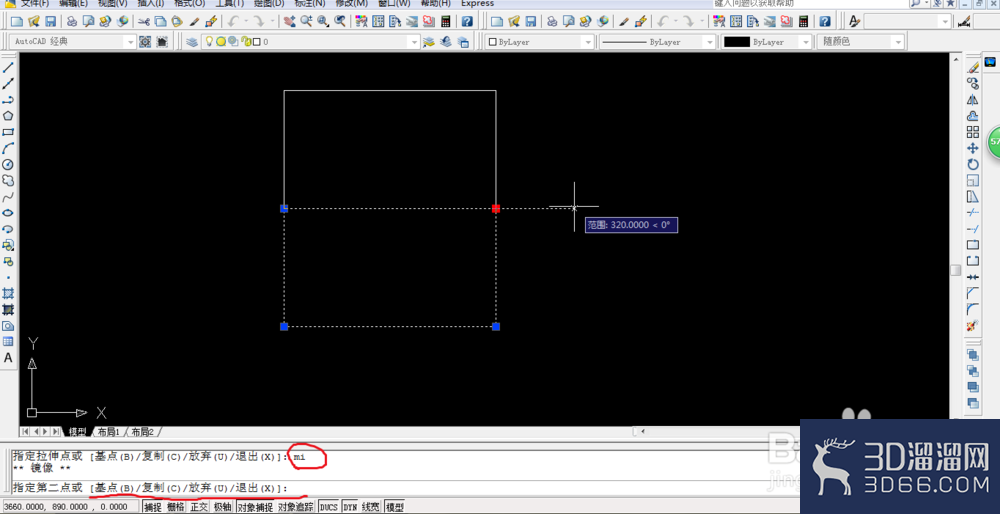Switch to the 布局1 layout tab
This screenshot has height=514, width=1000.
[x=108, y=432]
